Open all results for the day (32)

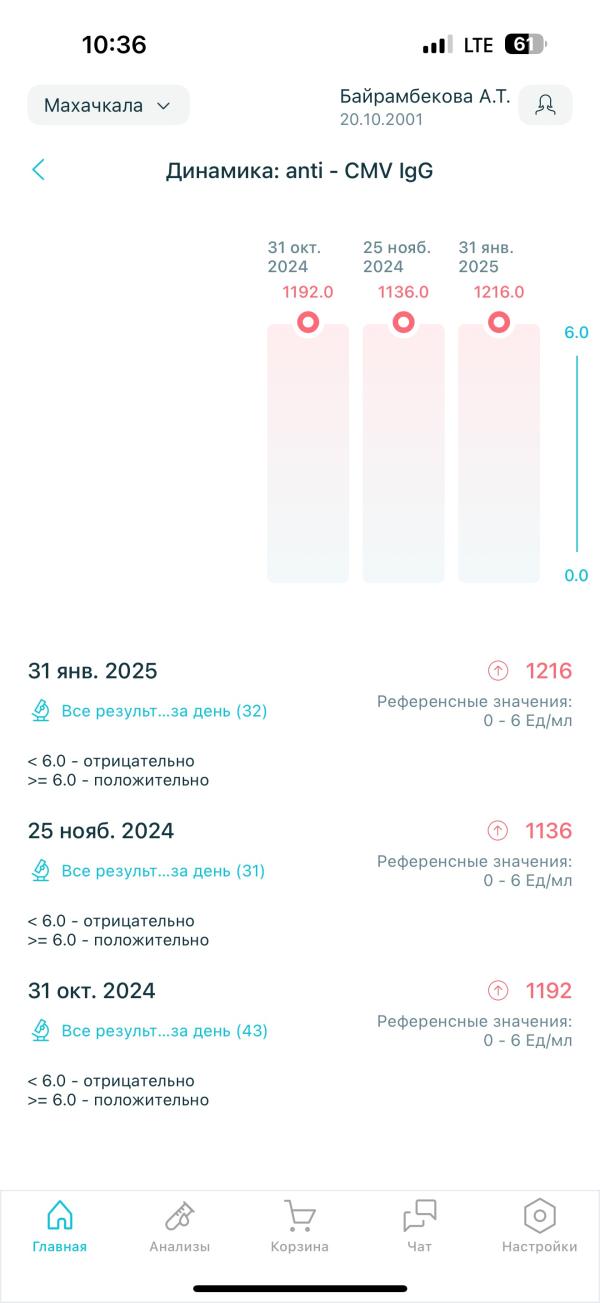point(164,711)
